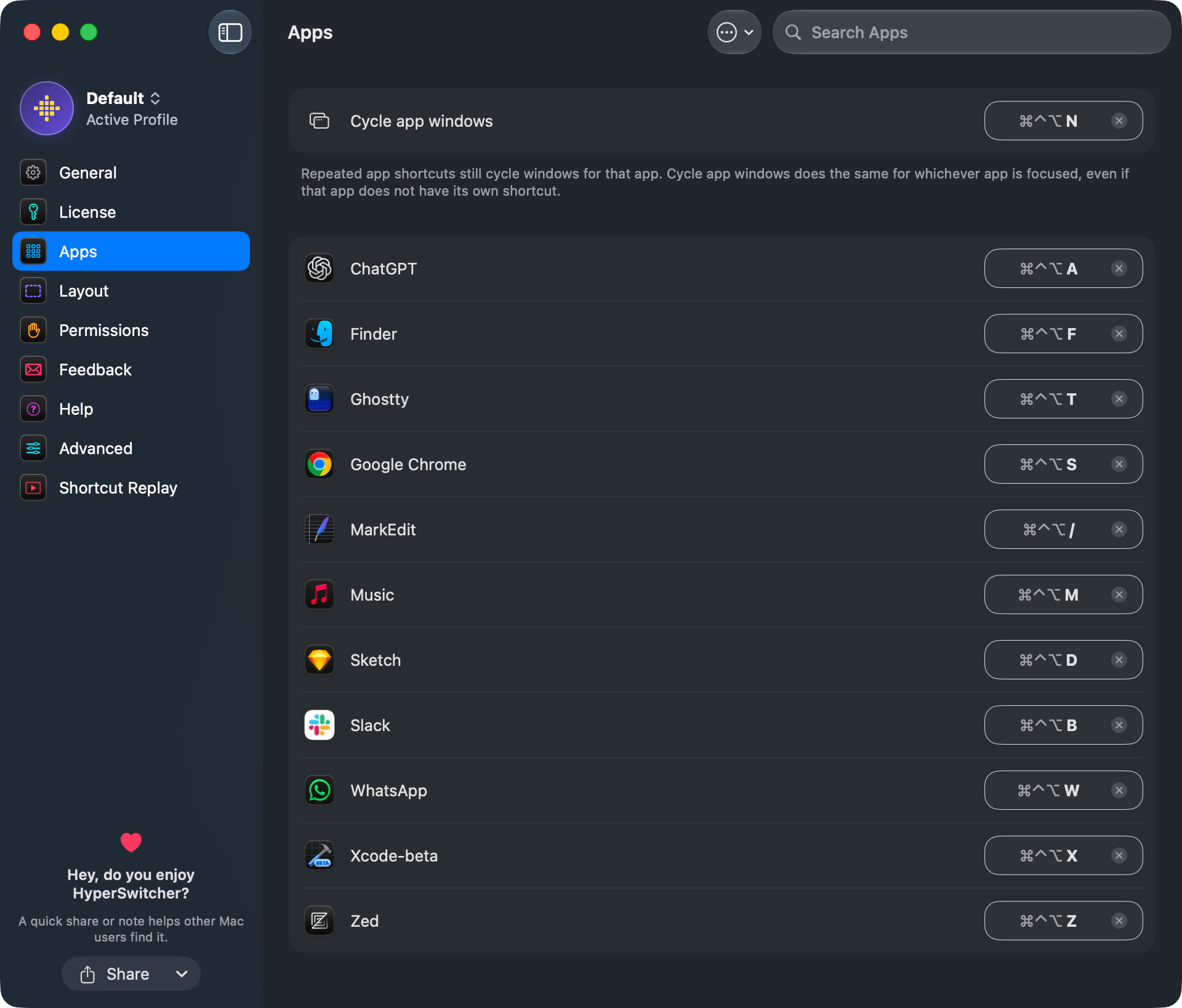Click the Zed app icon
The height and width of the screenshot is (1008, 1182).
(320, 921)
